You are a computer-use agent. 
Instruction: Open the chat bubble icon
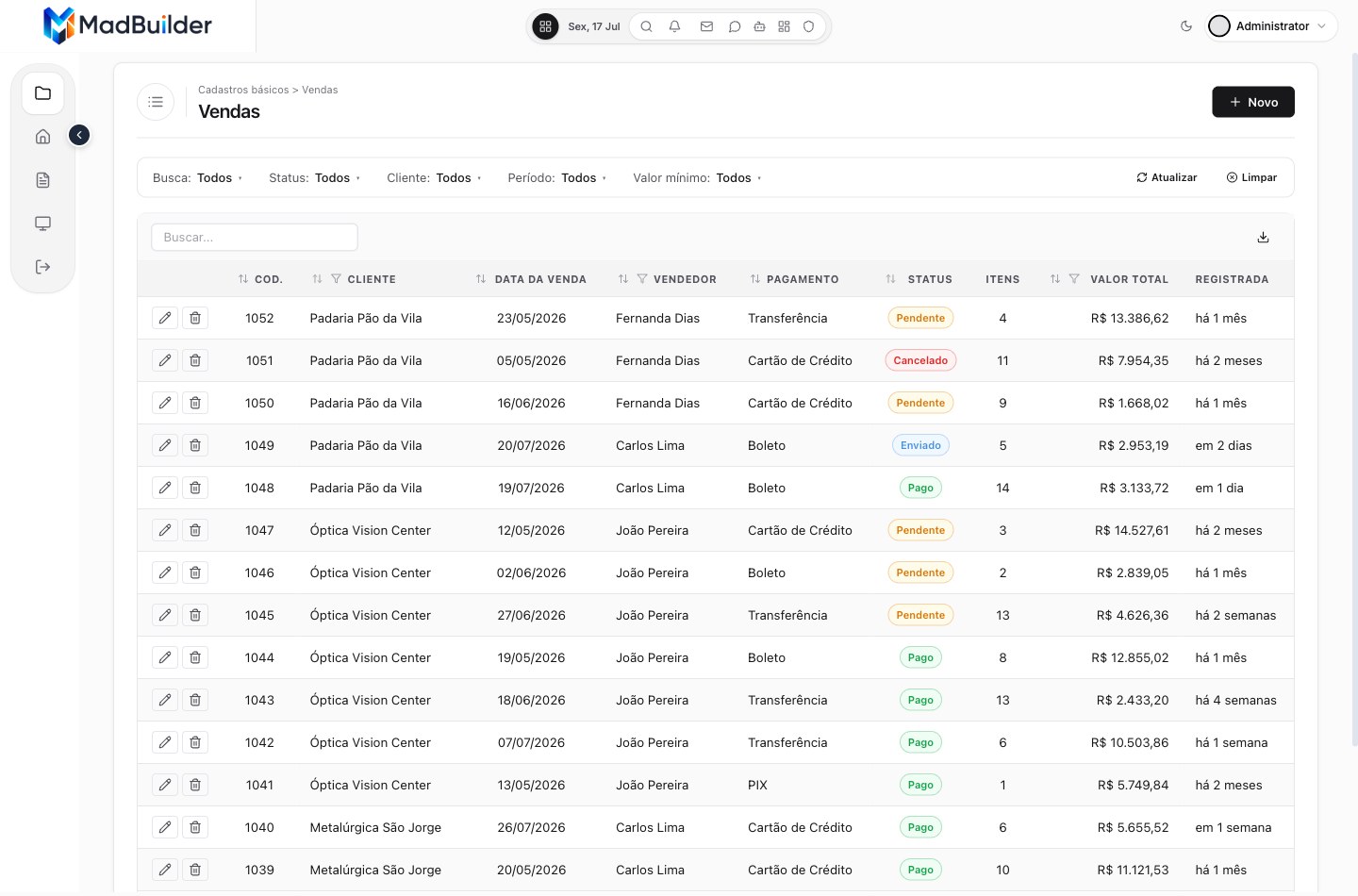[x=735, y=26]
